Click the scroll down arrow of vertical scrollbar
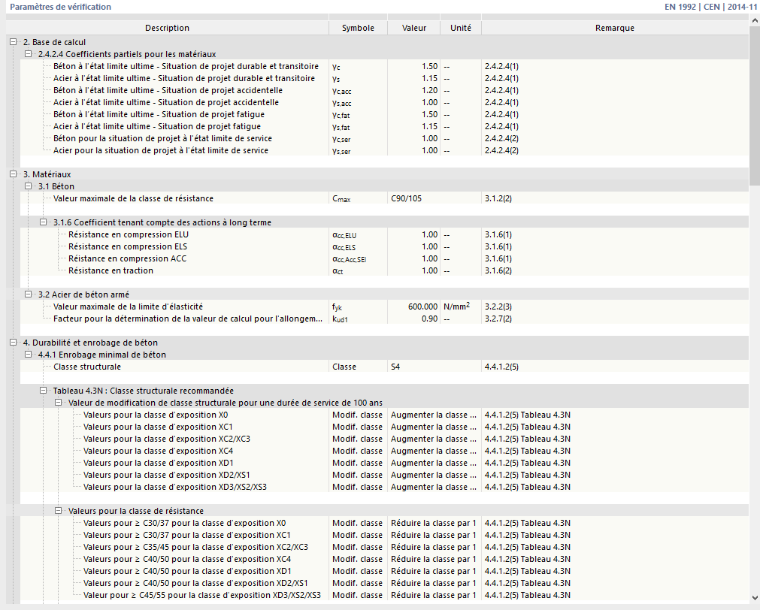The image size is (760, 610). 755,598
